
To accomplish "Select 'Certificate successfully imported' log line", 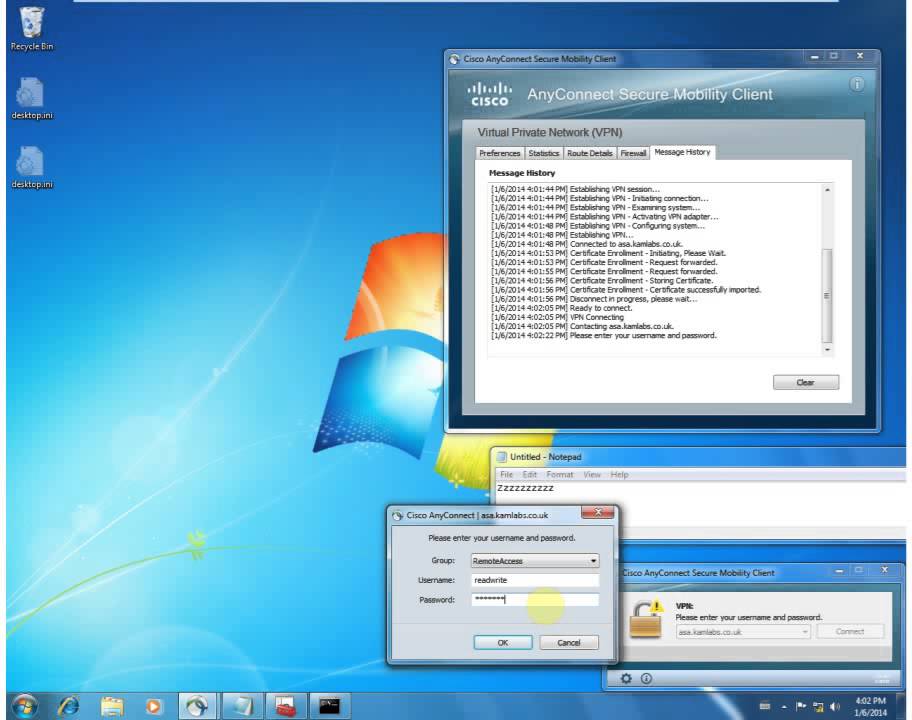I will [x=626, y=290].
